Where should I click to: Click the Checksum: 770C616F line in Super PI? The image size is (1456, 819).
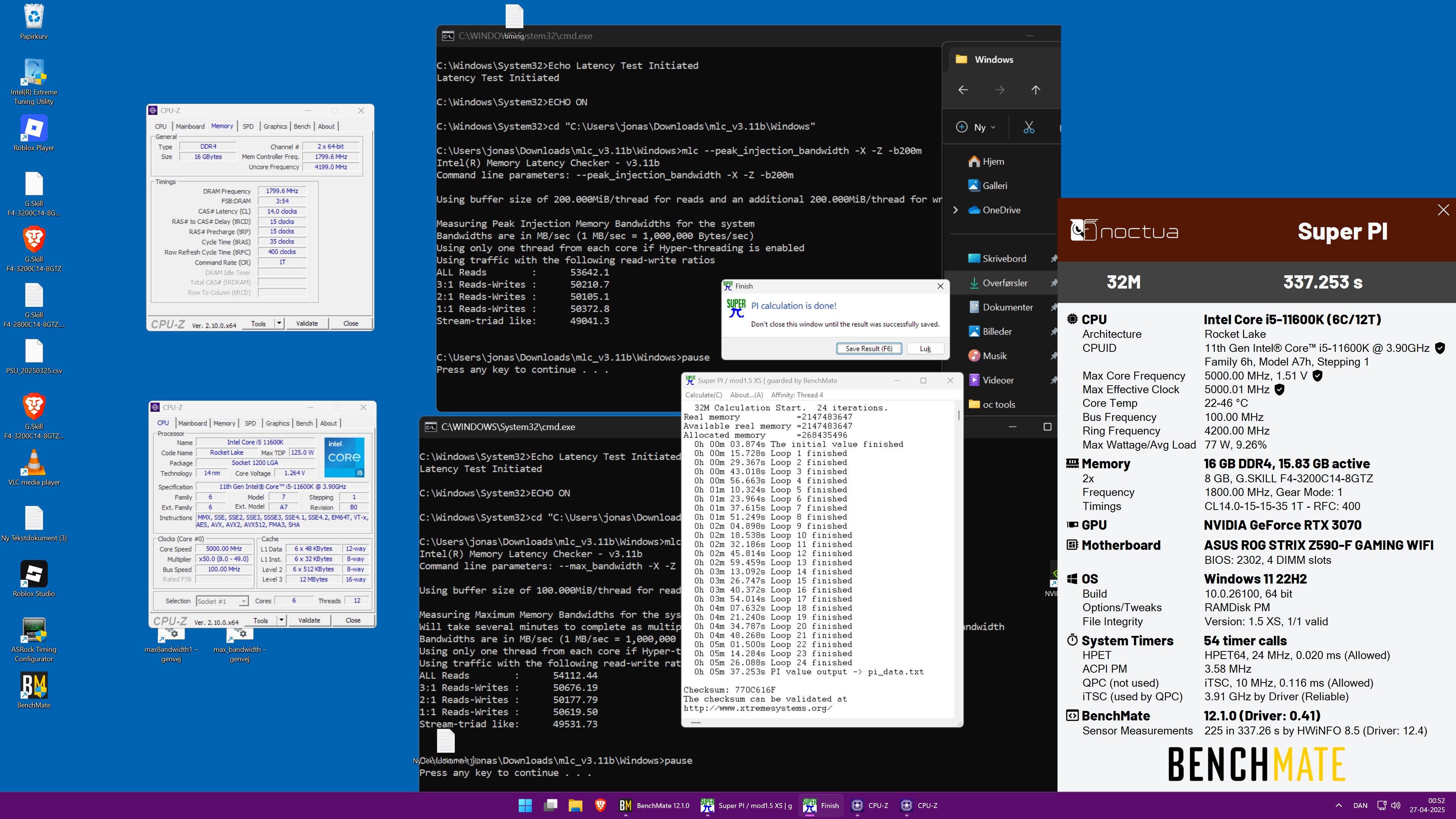coord(729,690)
